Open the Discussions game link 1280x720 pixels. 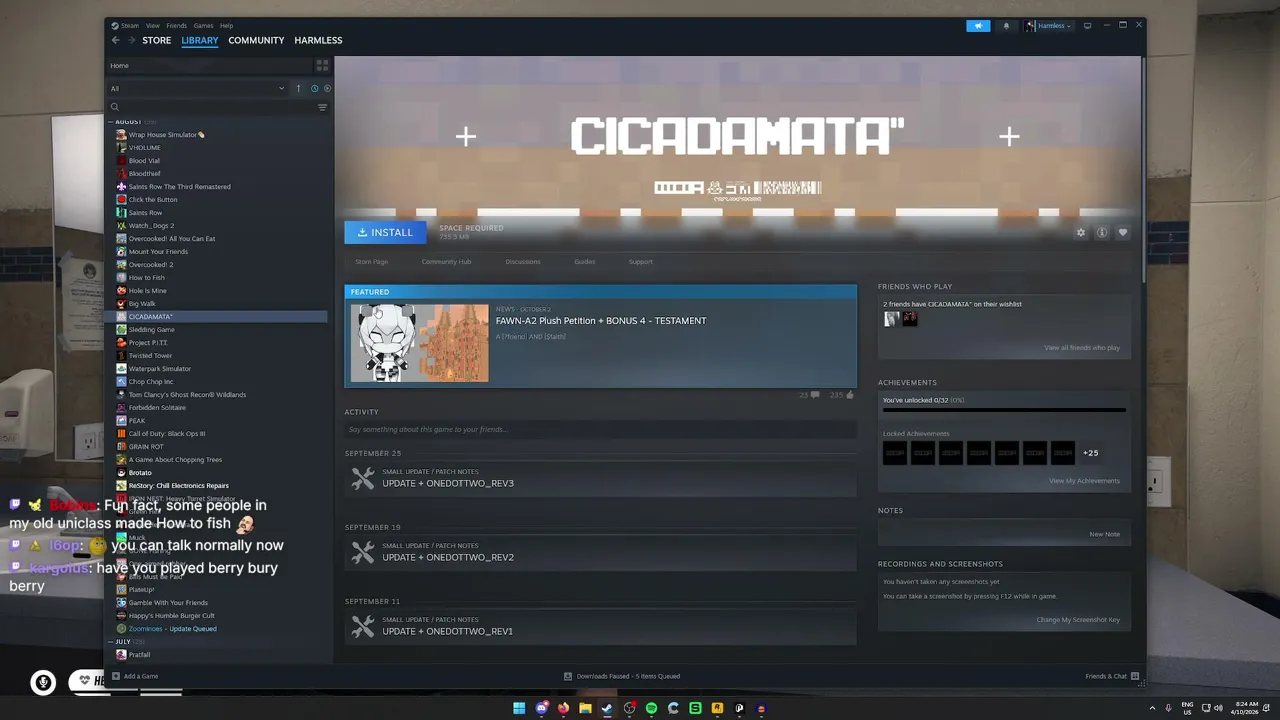[x=522, y=262]
